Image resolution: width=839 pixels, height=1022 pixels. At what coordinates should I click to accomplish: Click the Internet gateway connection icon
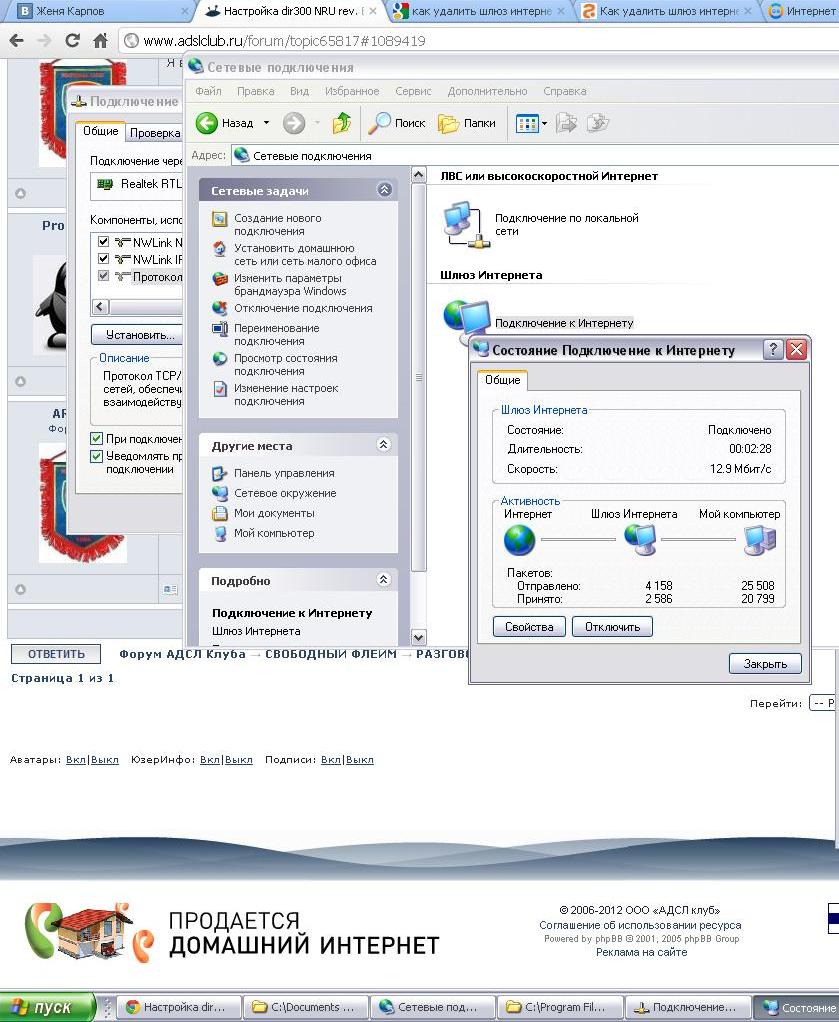click(x=464, y=318)
